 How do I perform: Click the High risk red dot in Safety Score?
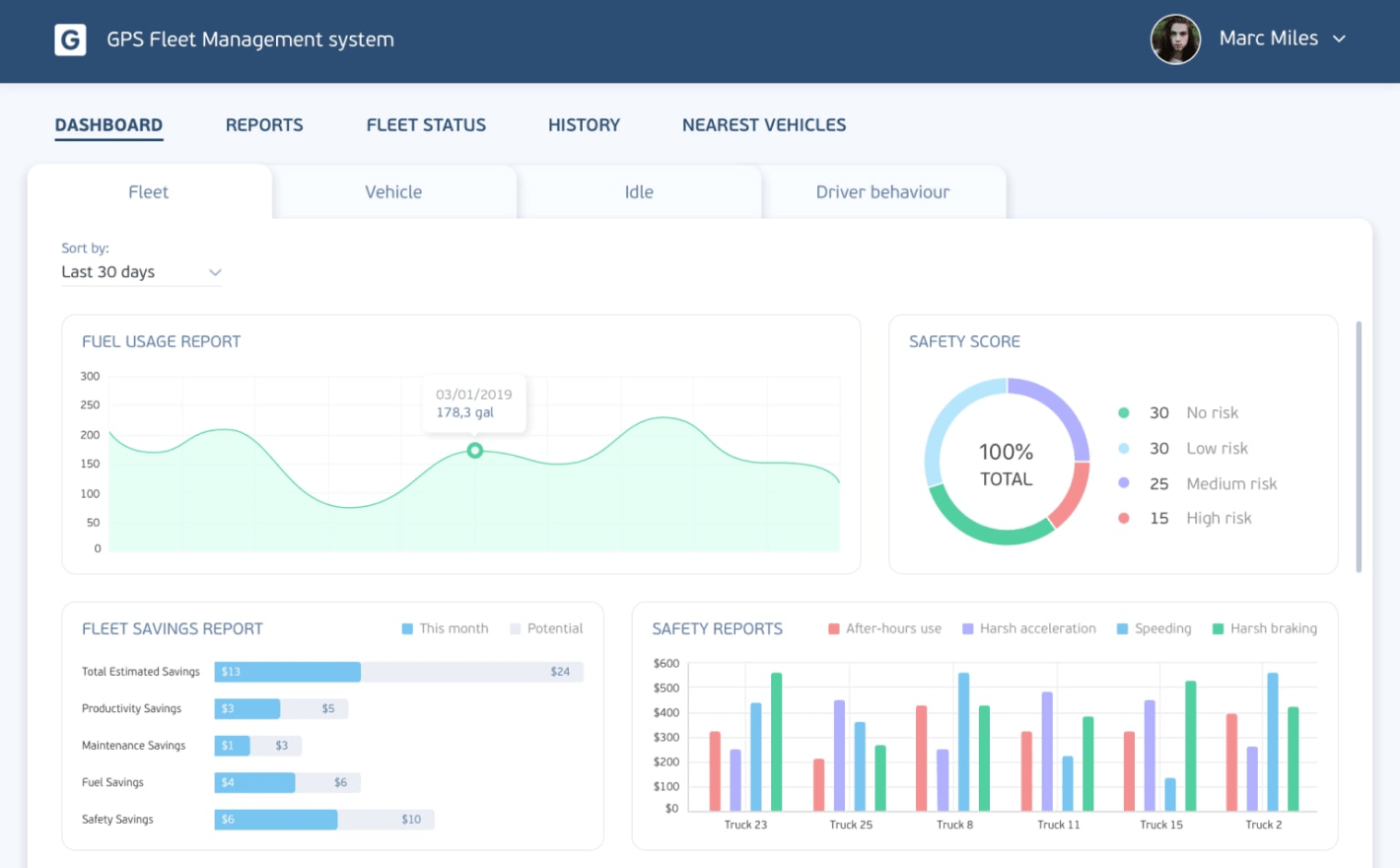(x=1124, y=518)
